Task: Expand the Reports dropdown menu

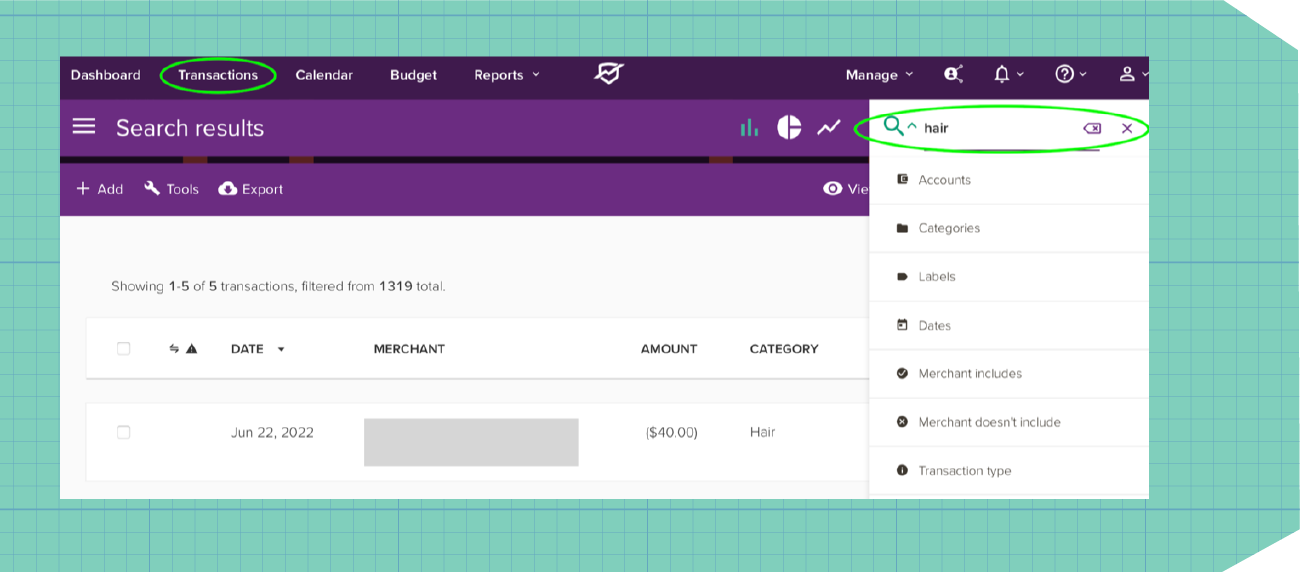Action: click(x=506, y=75)
